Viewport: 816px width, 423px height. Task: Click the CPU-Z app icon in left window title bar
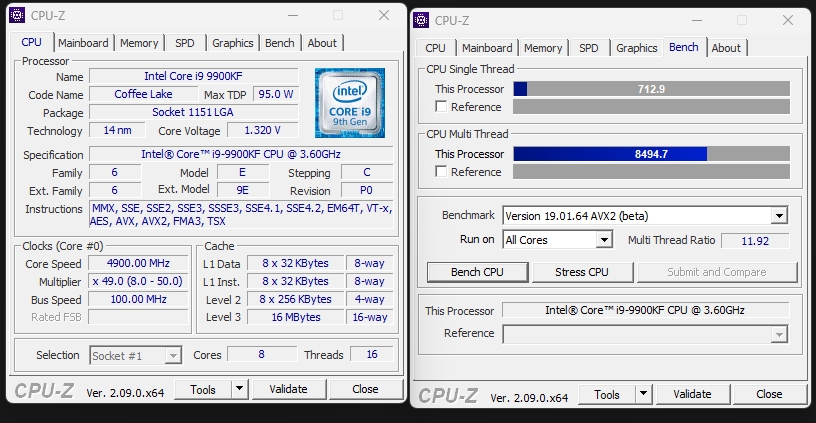17,15
